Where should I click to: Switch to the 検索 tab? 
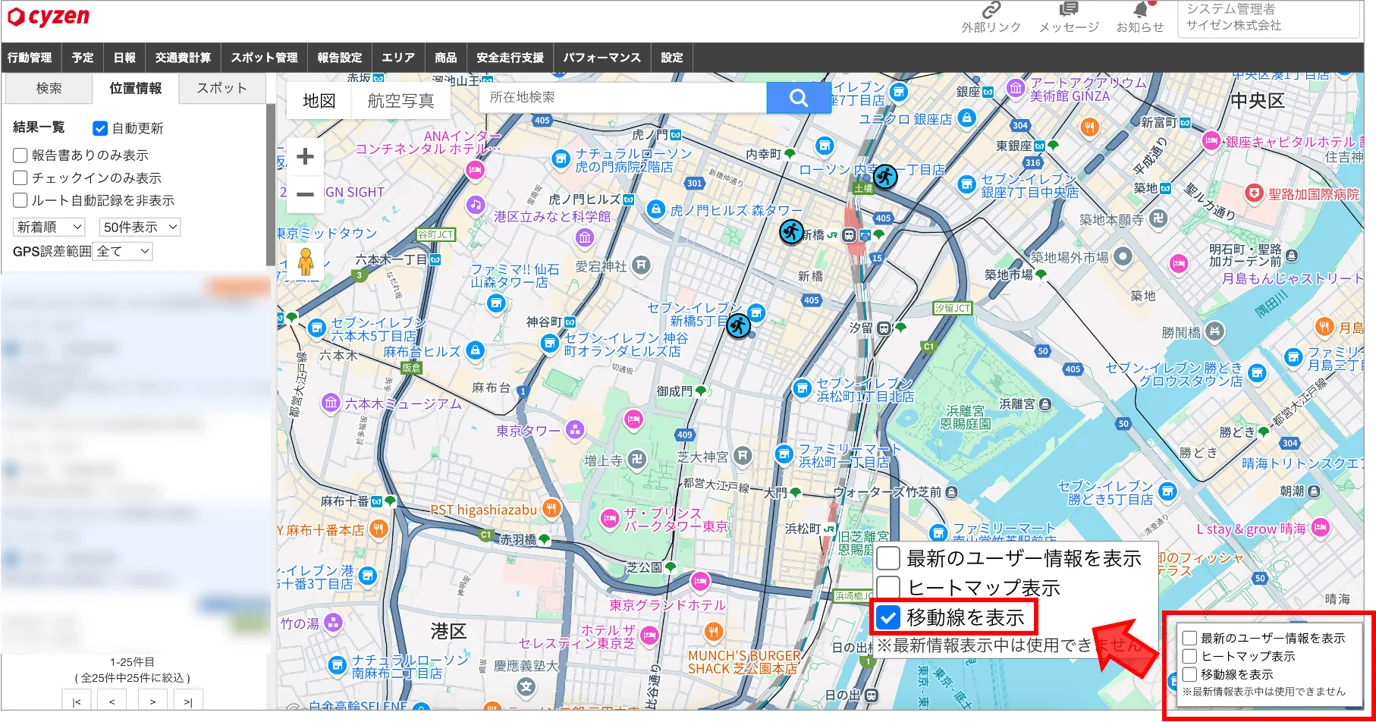pos(48,88)
